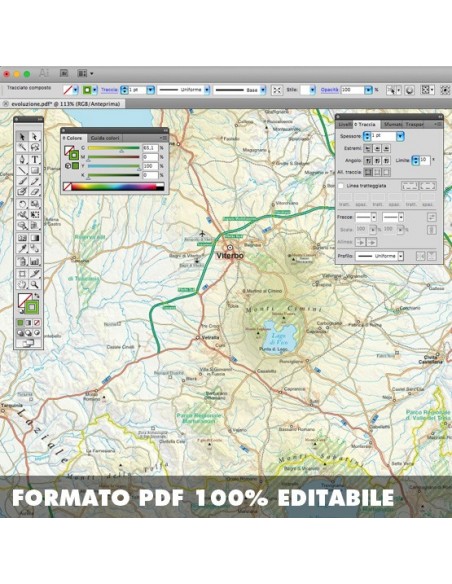This screenshot has height=584, width=452.
Task: Open Bridge from the application bar
Action: tap(64, 73)
